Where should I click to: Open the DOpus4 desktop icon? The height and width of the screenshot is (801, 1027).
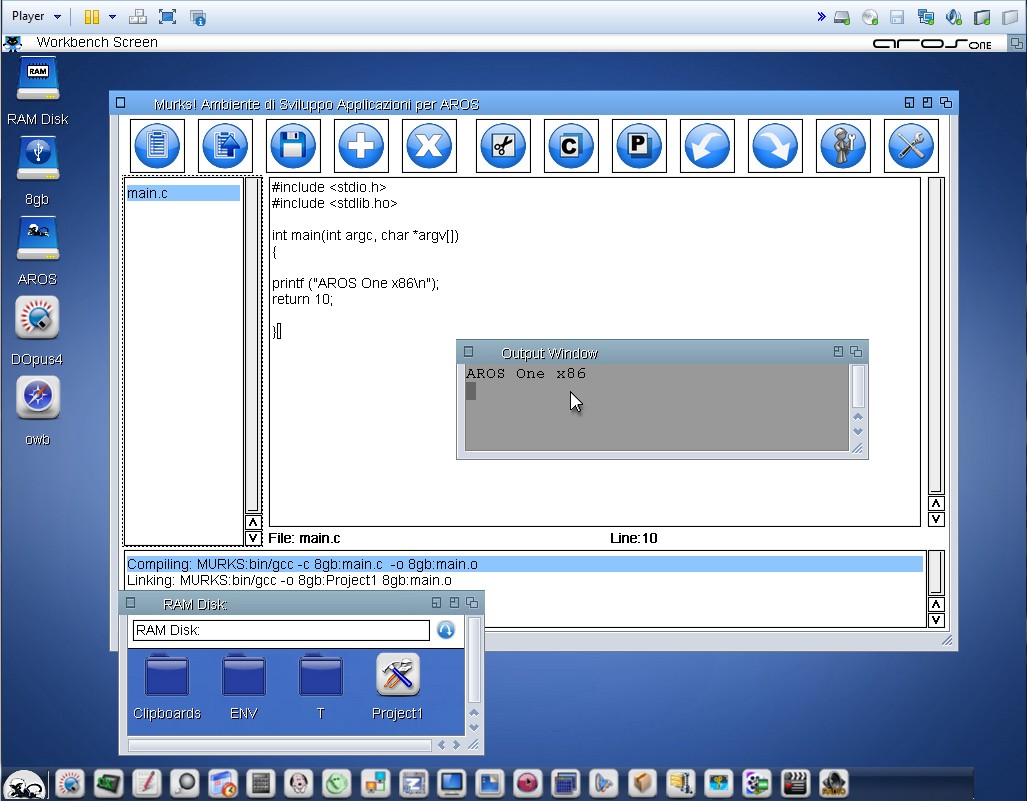[37, 319]
